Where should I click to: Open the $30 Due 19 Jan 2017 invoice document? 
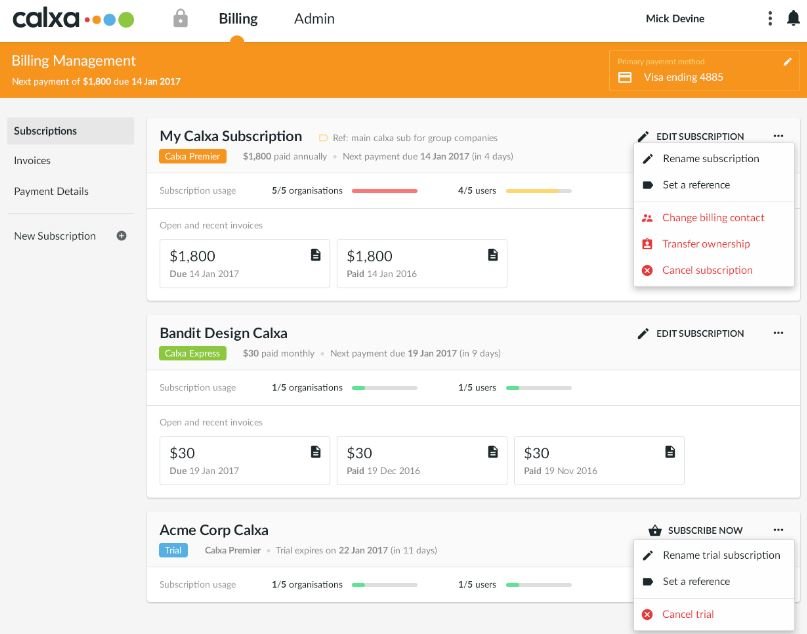coord(315,452)
